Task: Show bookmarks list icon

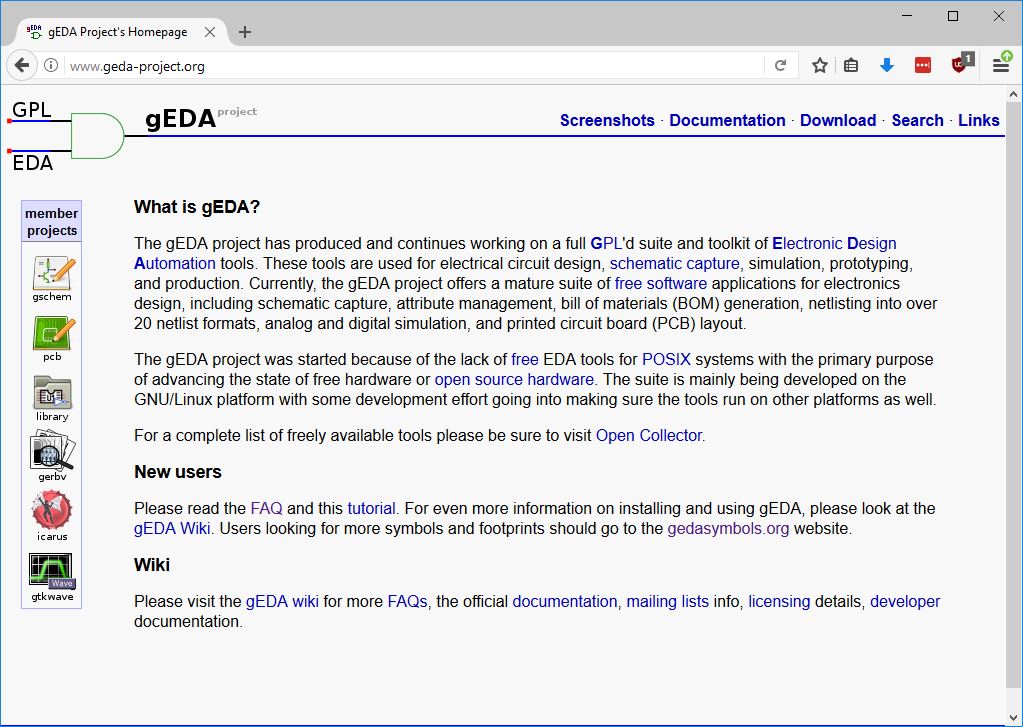Action: tap(851, 65)
